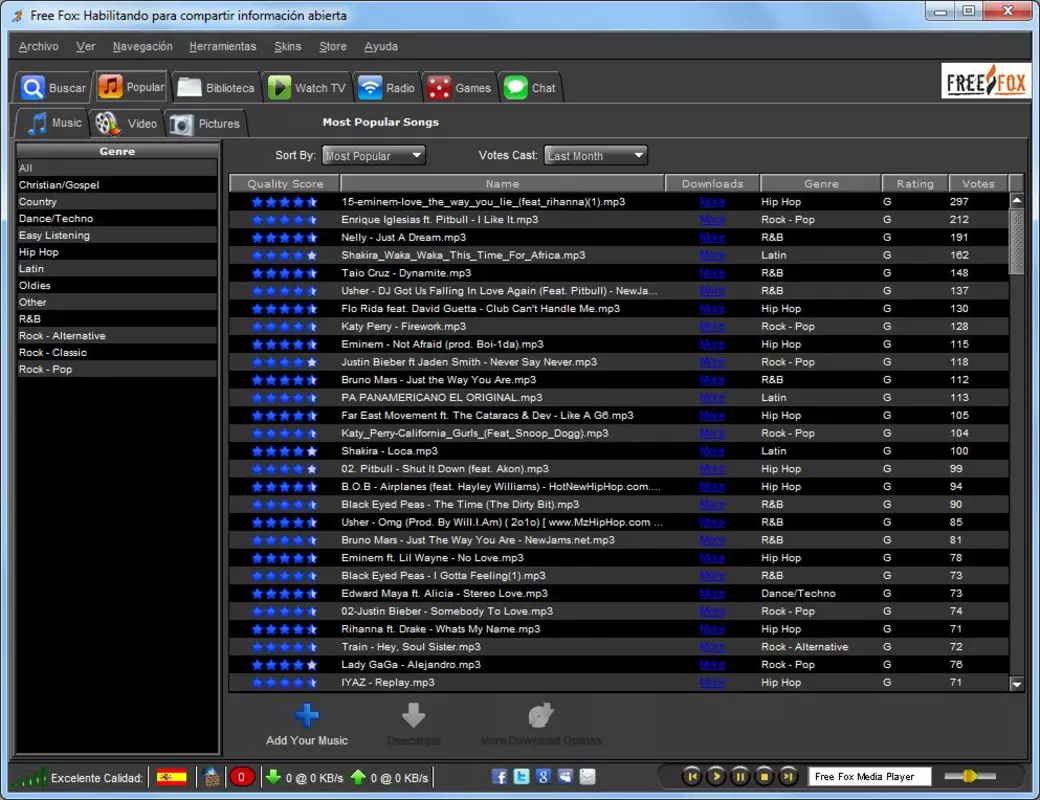Image resolution: width=1040 pixels, height=800 pixels.
Task: Adjust the media player volume slider
Action: (x=970, y=776)
